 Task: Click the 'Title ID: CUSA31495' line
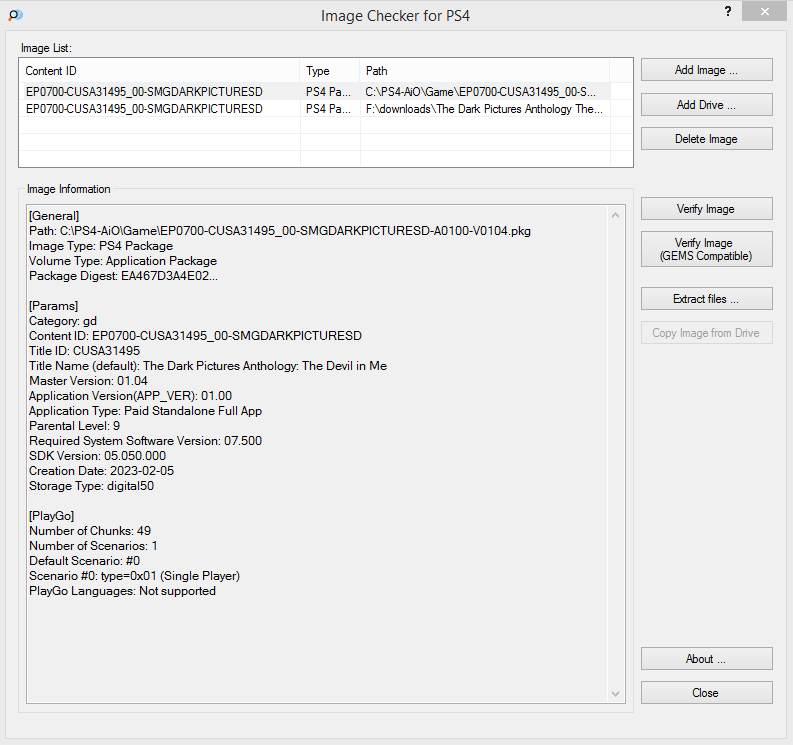(84, 351)
